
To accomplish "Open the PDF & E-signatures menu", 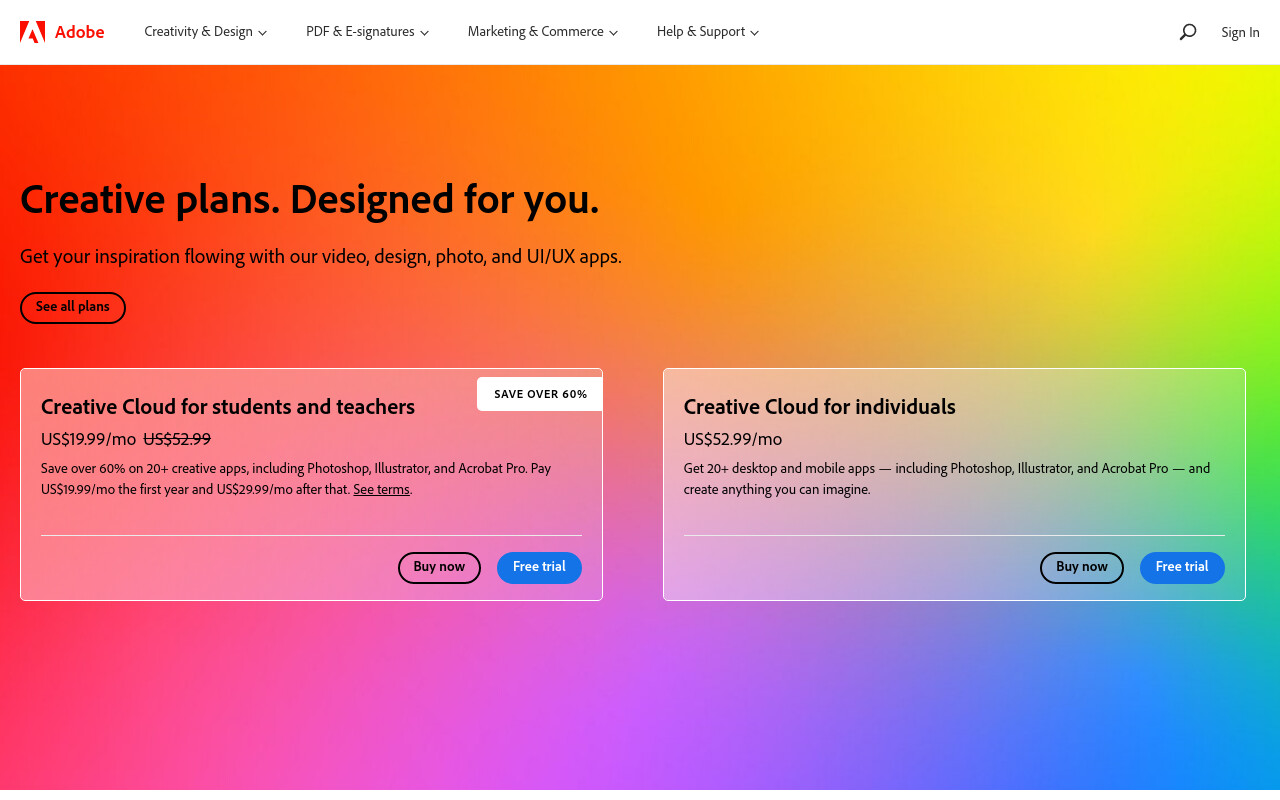I will [x=368, y=32].
